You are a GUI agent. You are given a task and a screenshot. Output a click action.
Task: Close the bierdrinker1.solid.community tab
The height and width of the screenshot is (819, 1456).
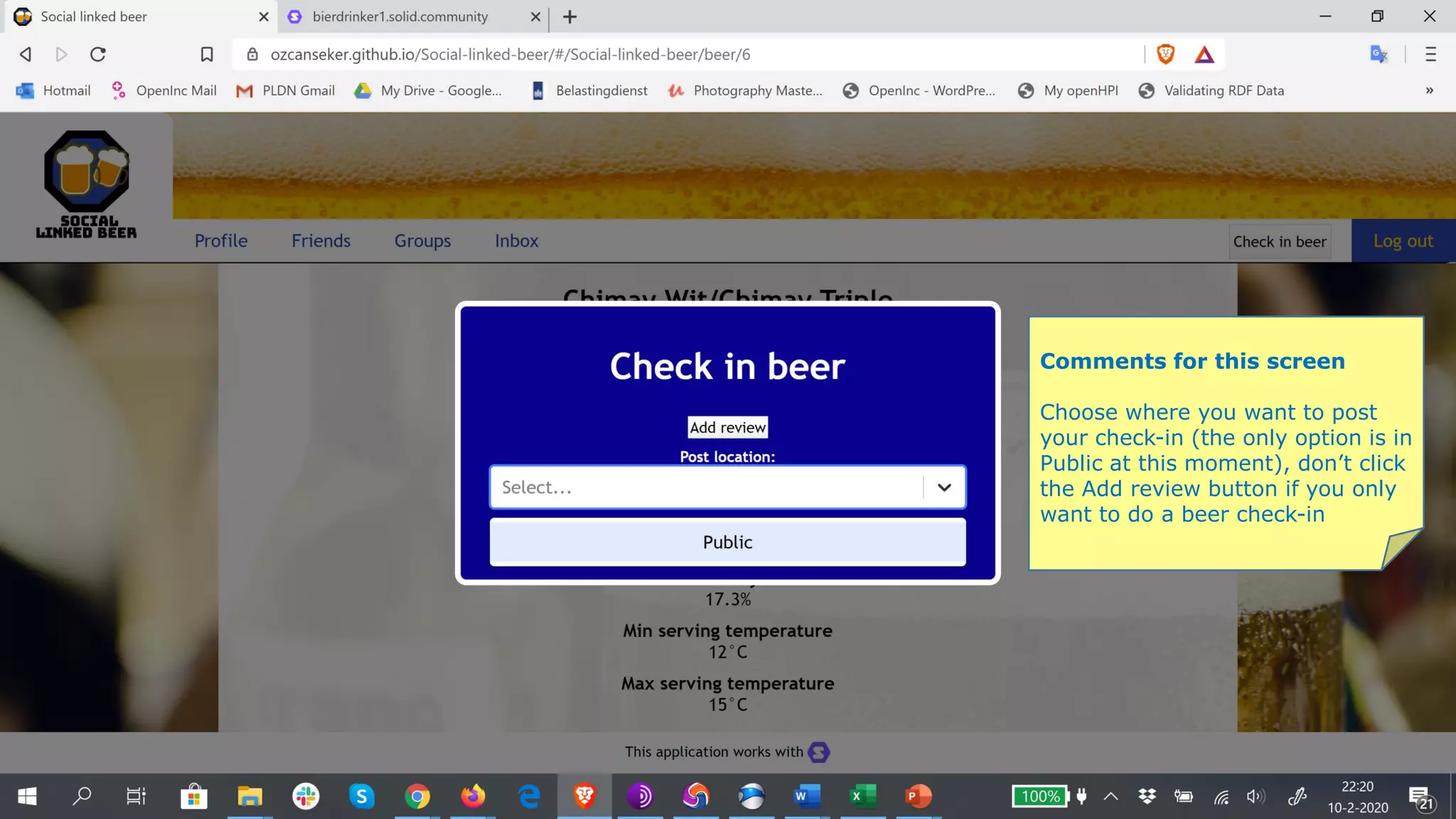coord(535,16)
